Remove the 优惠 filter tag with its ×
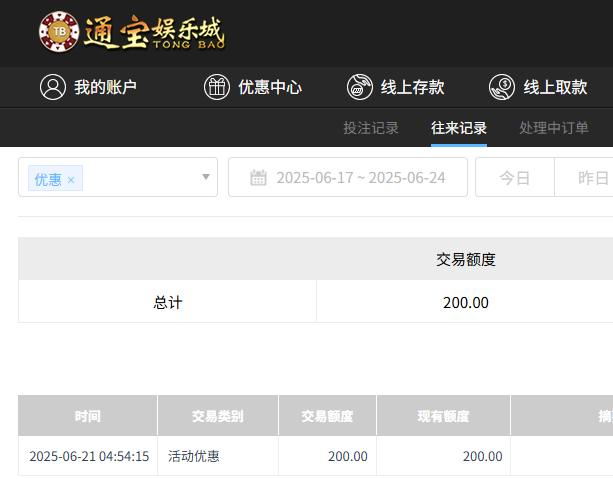Screen dimensions: 613x479 71,180
